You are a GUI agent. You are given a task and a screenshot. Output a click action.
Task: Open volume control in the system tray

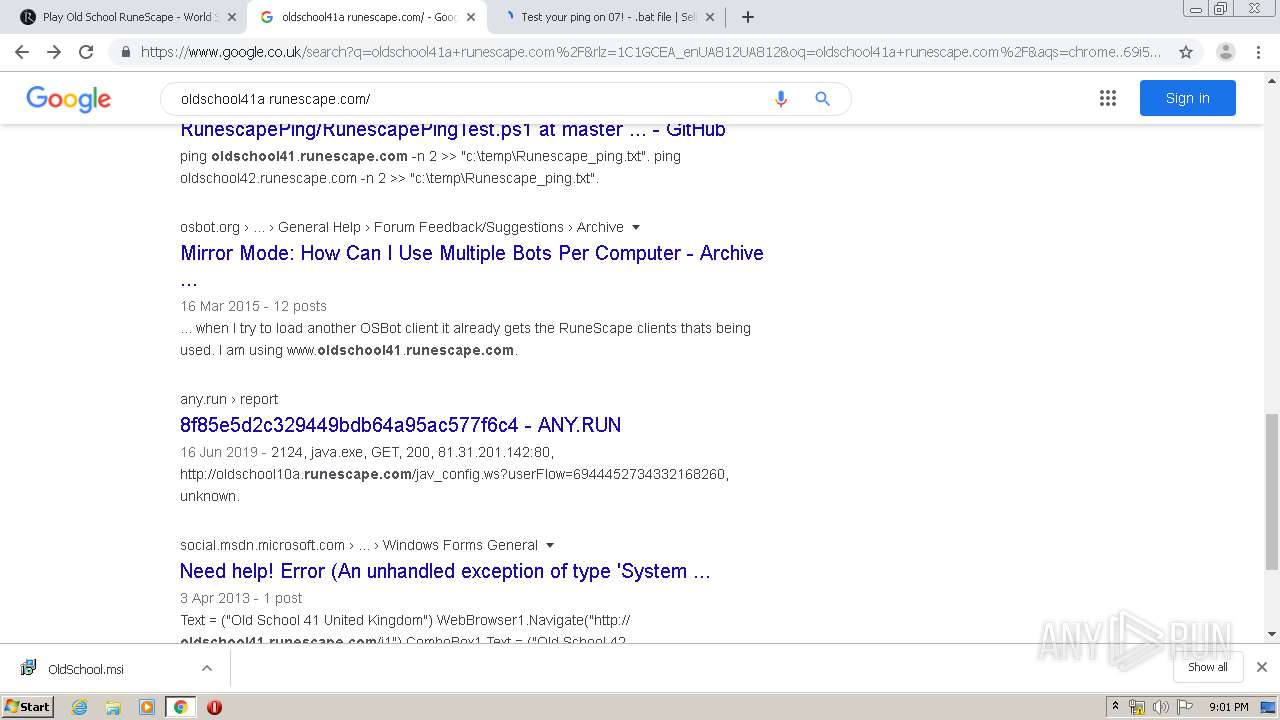[x=1161, y=707]
